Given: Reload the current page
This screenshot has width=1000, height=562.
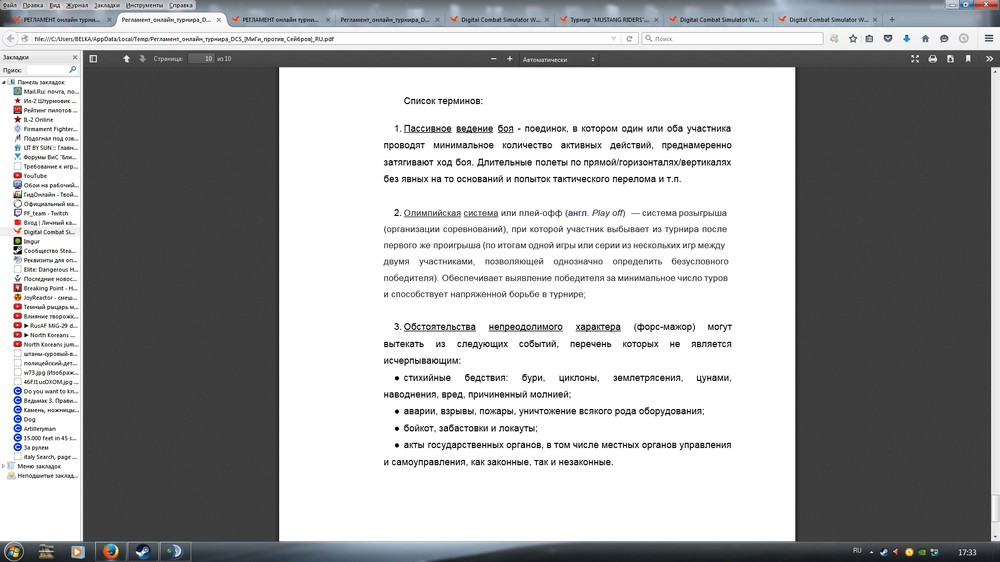Looking at the screenshot, I should pos(629,39).
